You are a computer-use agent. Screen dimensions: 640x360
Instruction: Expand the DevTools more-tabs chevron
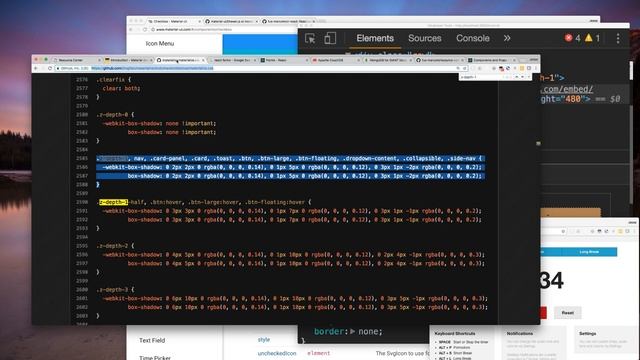[507, 38]
